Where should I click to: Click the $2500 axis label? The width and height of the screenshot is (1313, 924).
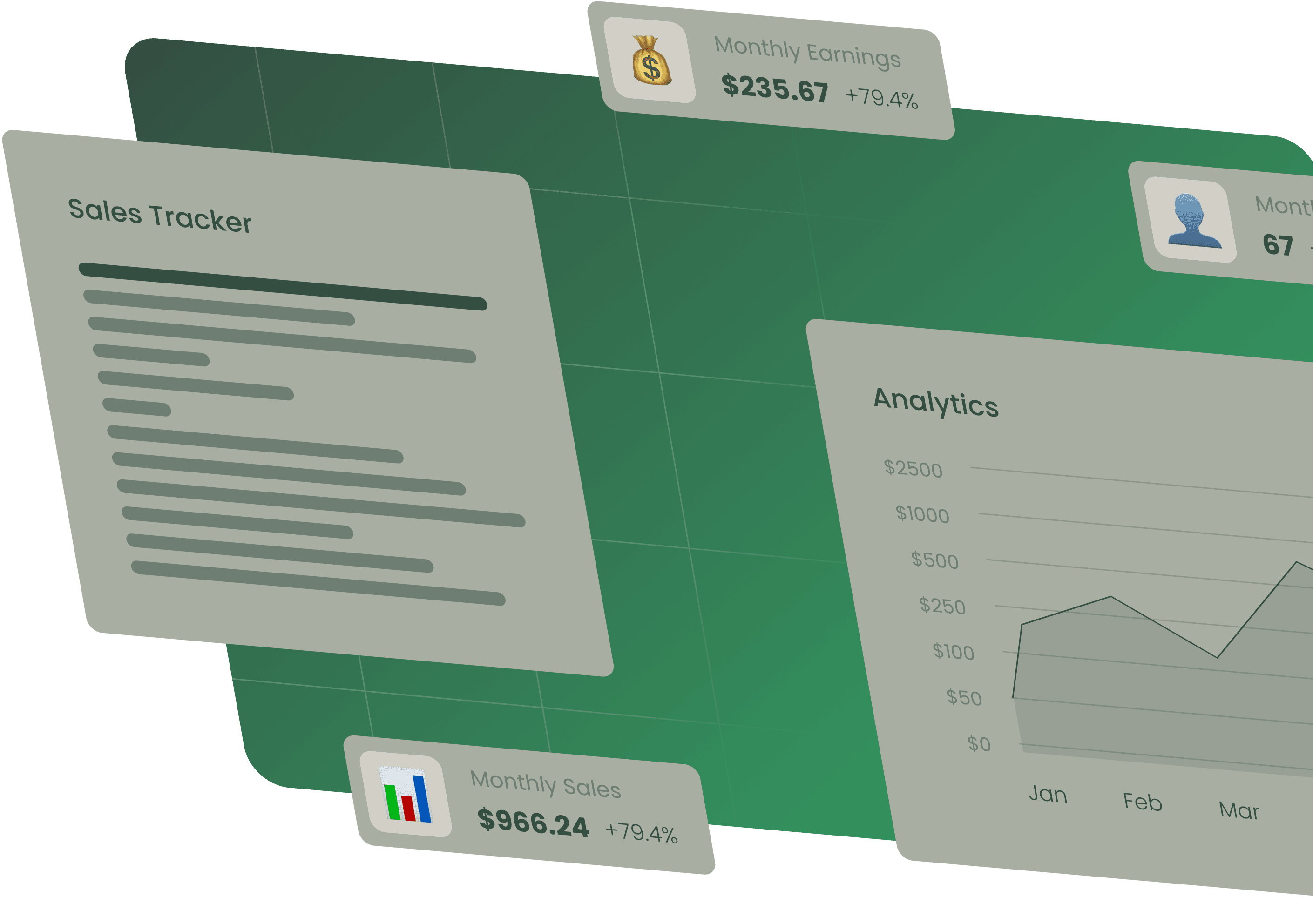[913, 468]
